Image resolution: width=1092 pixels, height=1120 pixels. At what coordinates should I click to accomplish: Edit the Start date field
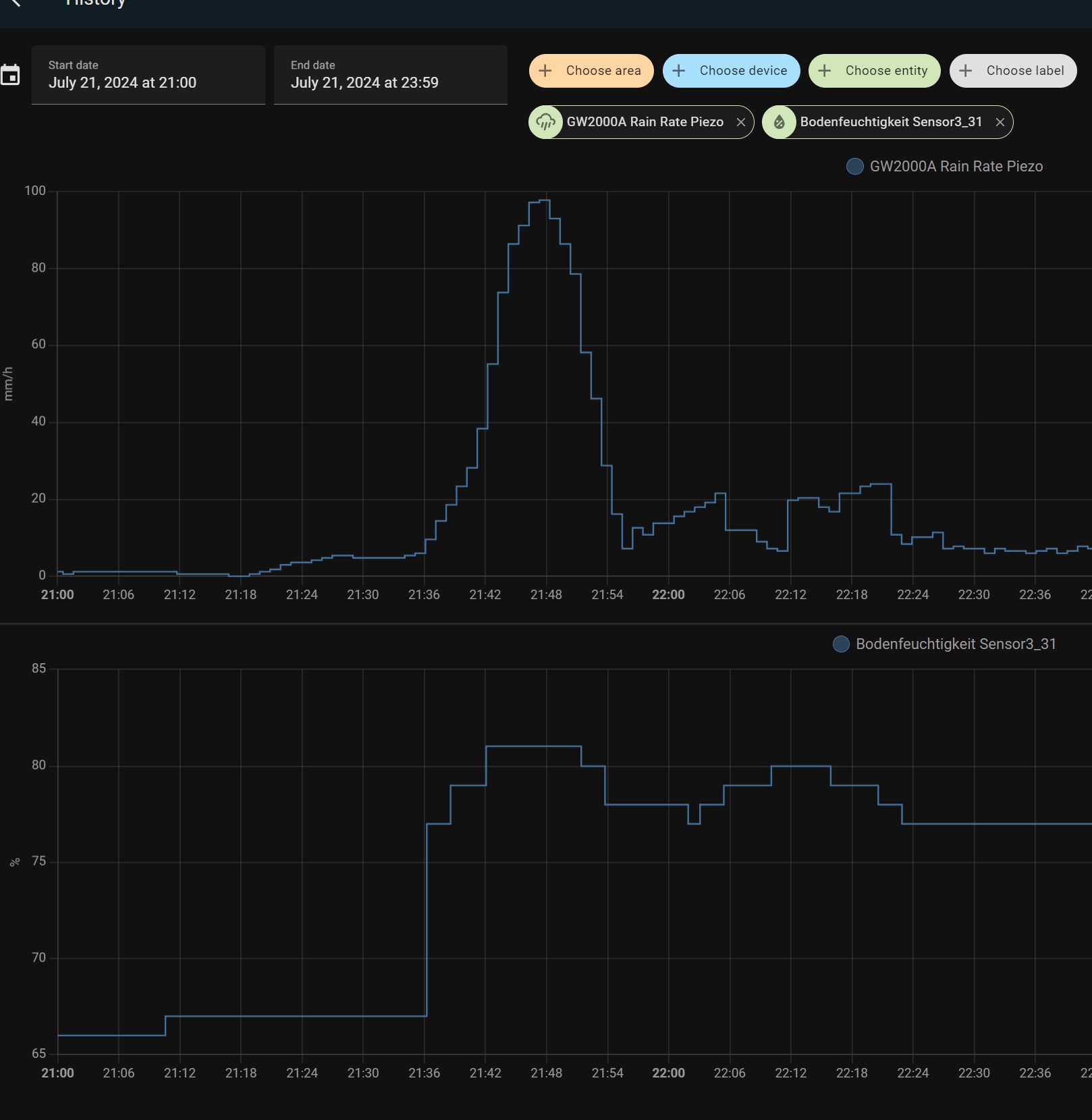pyautogui.click(x=148, y=75)
